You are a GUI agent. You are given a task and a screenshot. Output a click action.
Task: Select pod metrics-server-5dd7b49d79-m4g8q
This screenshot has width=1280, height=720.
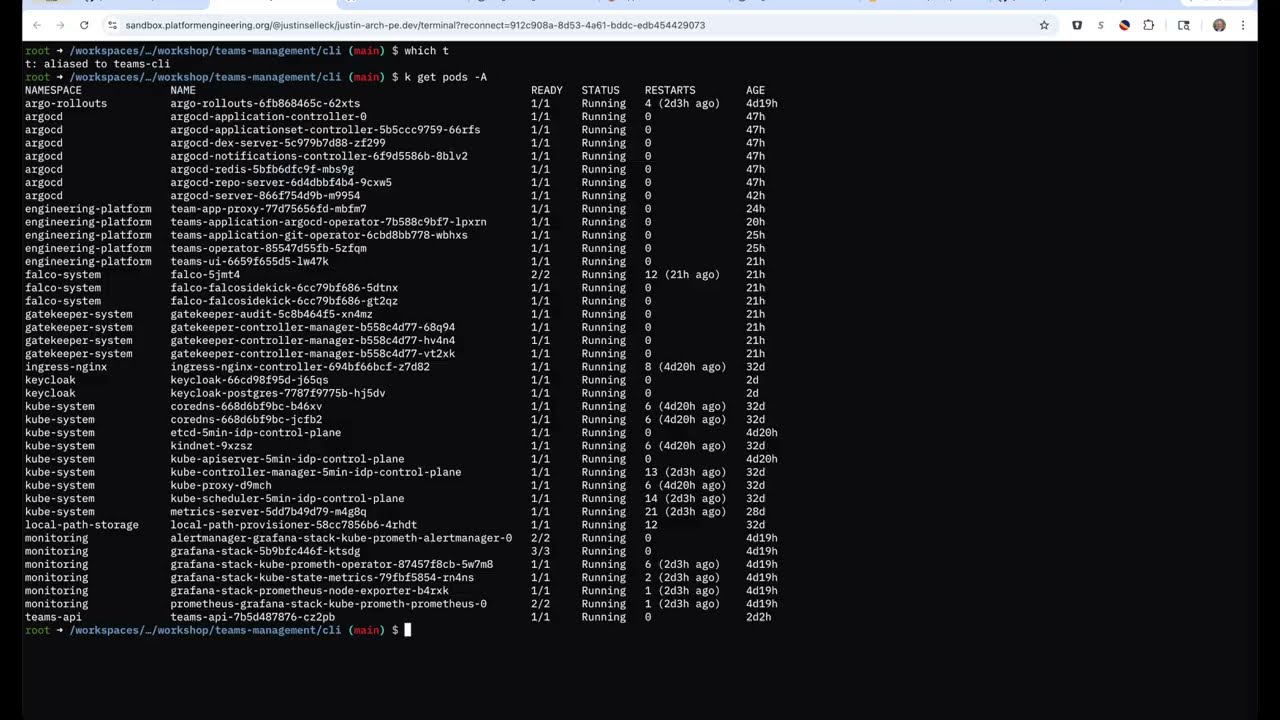pos(268,512)
